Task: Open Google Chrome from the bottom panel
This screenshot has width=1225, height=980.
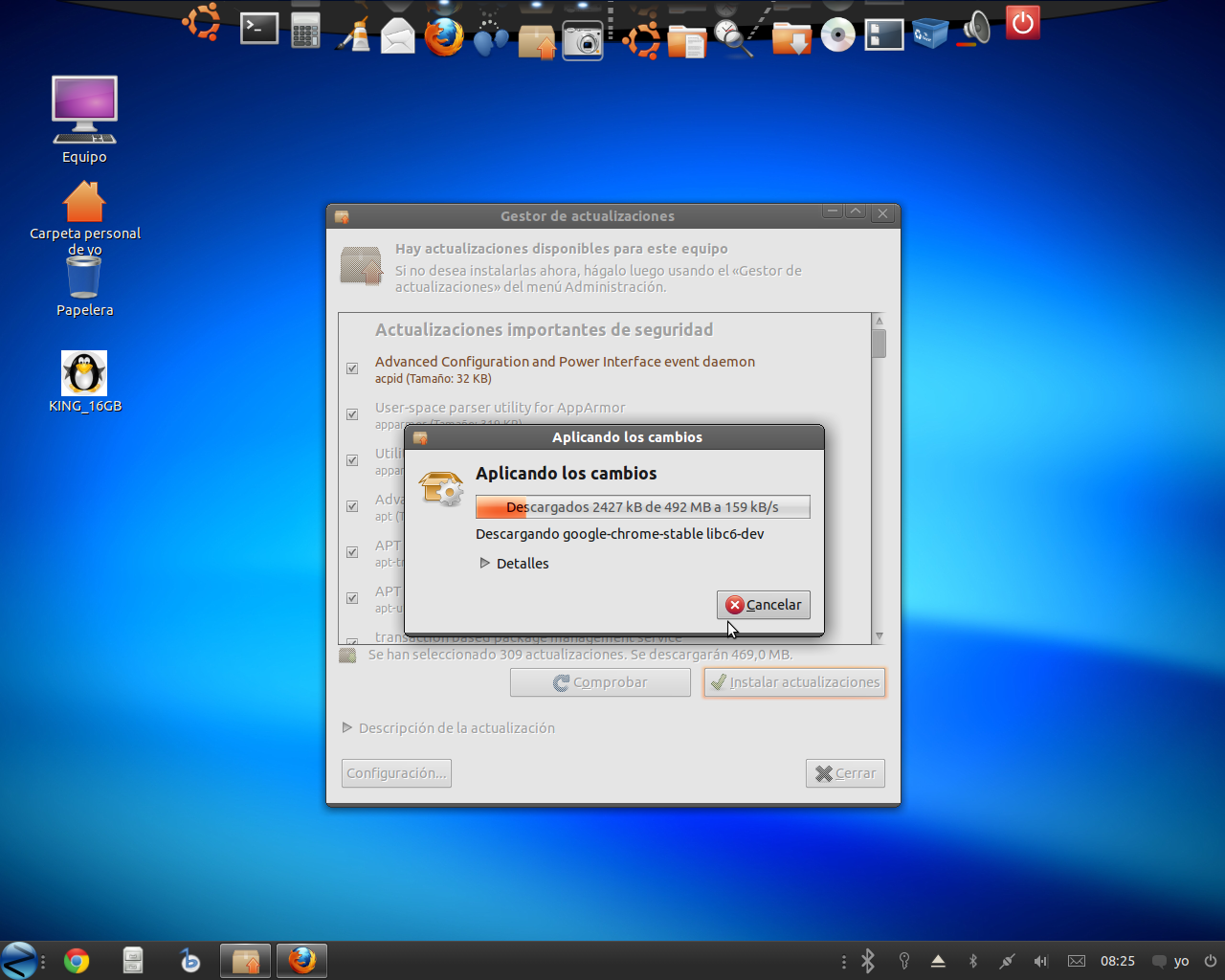Action: [77, 960]
